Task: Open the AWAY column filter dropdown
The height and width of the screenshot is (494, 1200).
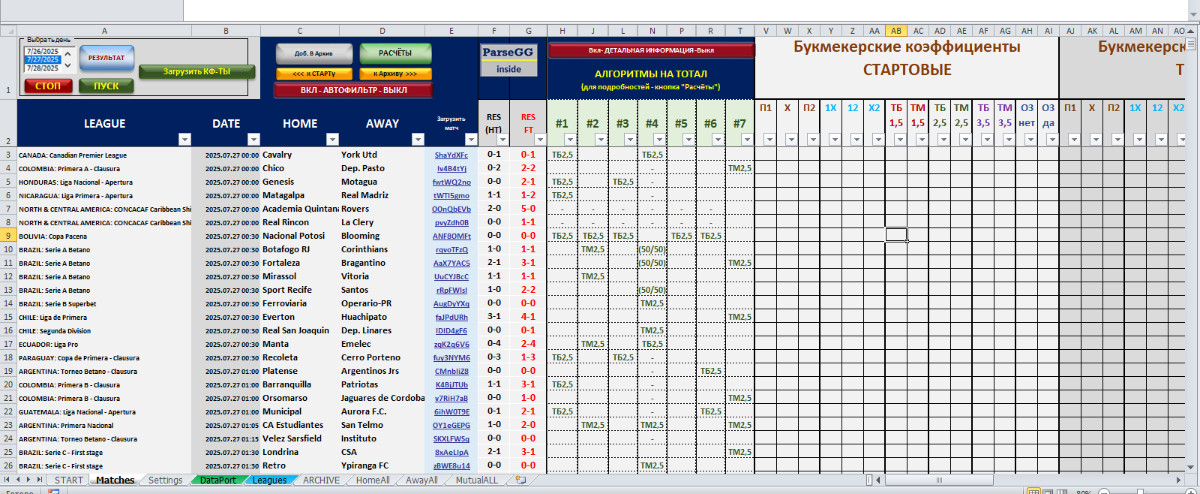Action: pyautogui.click(x=416, y=139)
